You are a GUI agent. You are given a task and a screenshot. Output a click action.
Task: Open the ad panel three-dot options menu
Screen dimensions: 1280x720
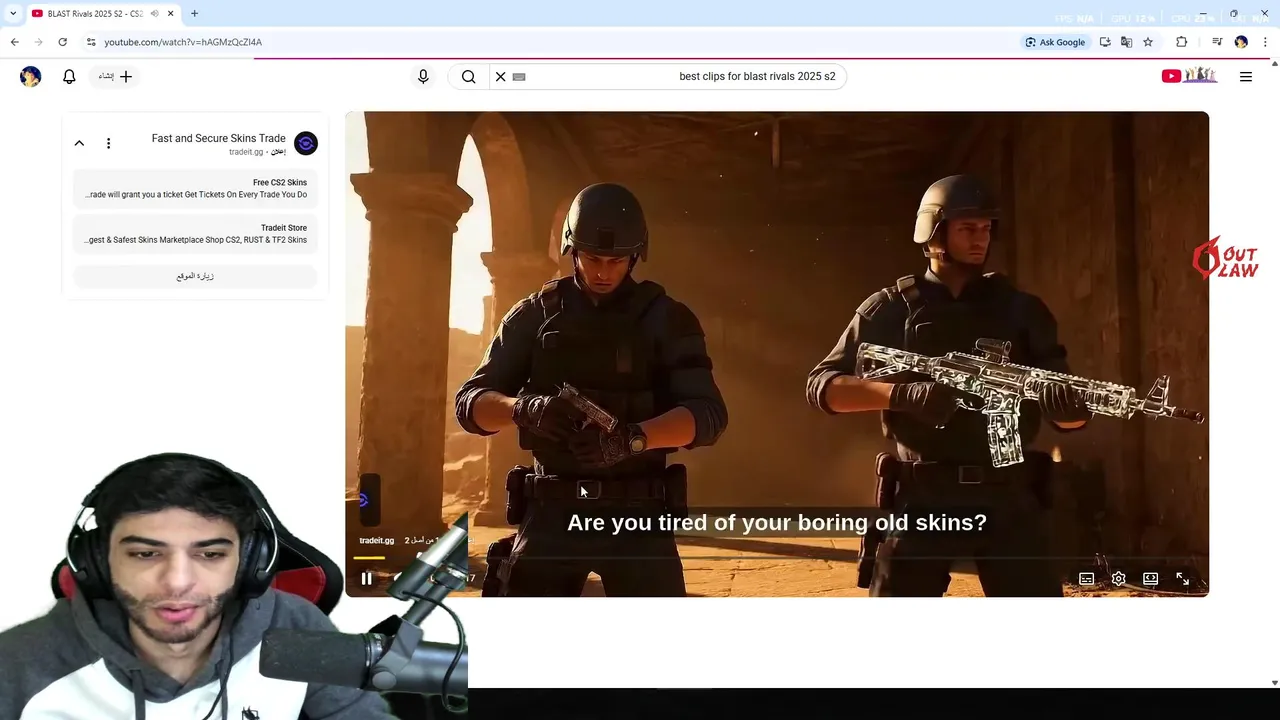[x=108, y=143]
